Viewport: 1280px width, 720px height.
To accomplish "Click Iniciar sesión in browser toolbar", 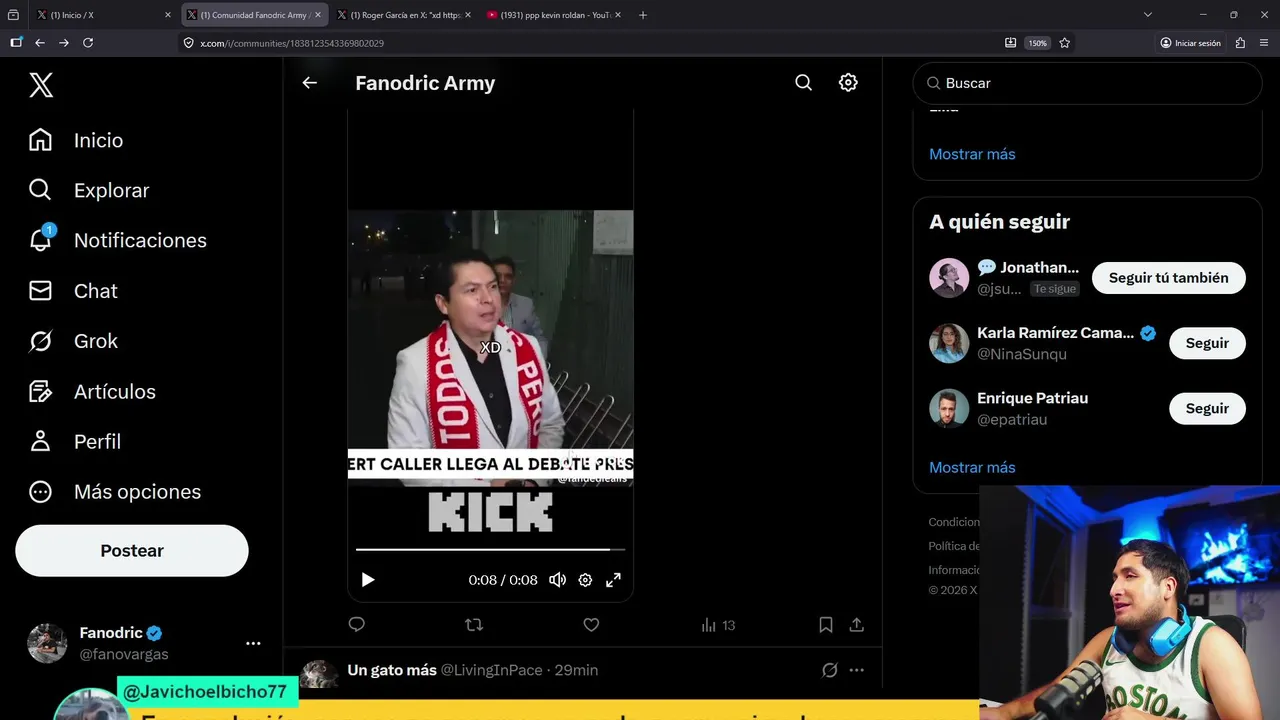I will (1191, 43).
